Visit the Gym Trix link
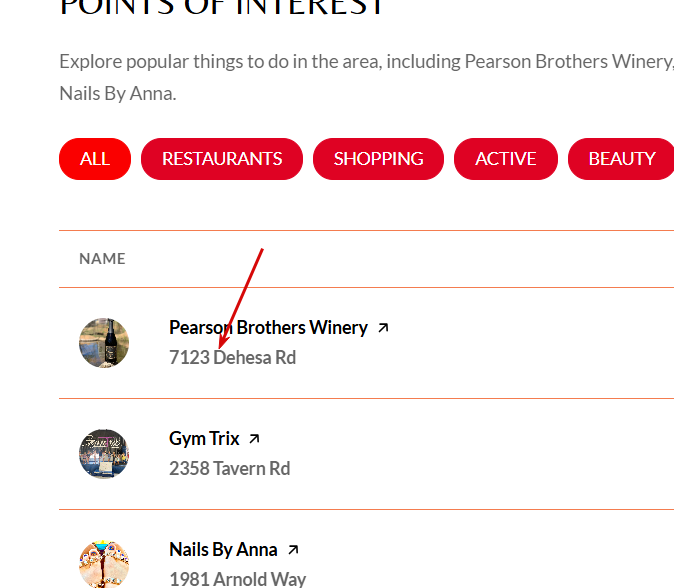This screenshot has height=588, width=674. tap(204, 438)
